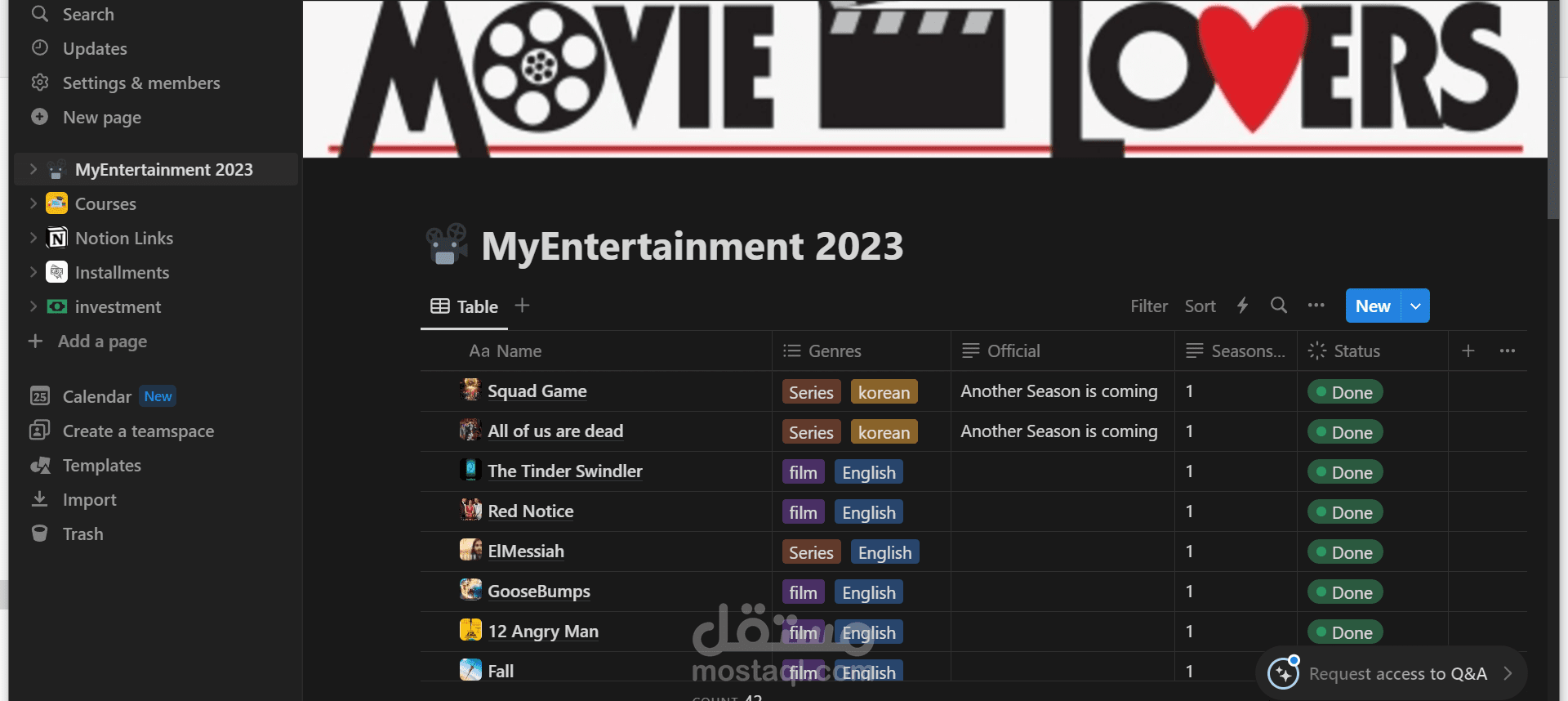
Task: Open the Updates clock icon
Action: (x=39, y=48)
